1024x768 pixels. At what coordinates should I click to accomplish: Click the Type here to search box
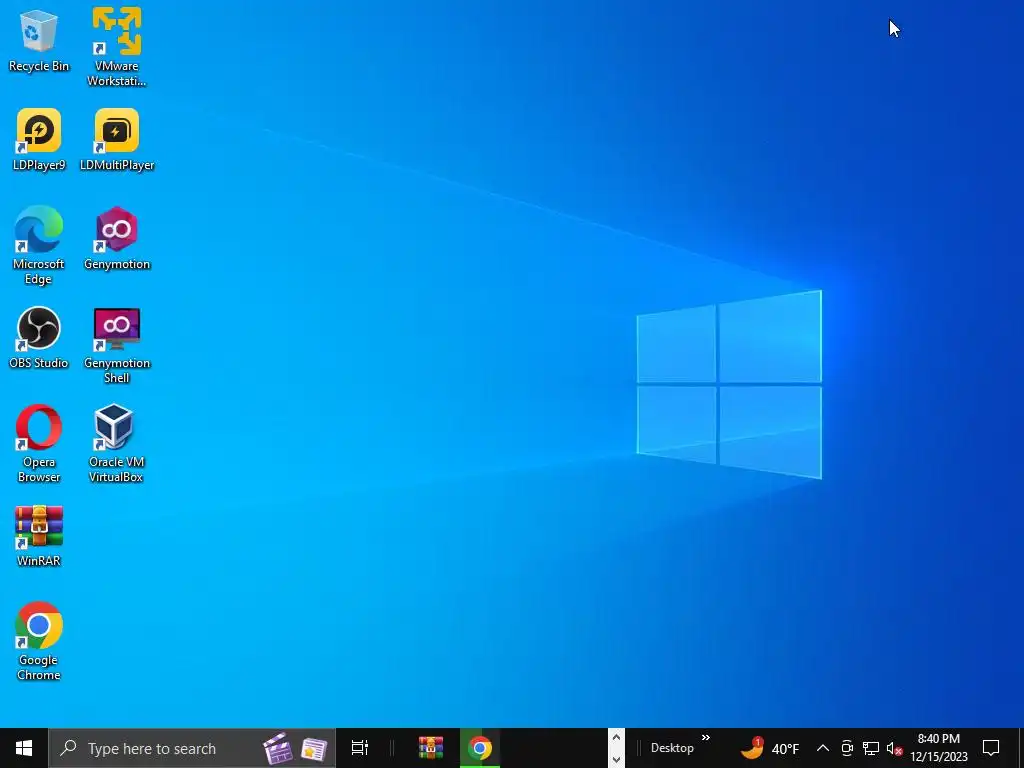tap(192, 748)
